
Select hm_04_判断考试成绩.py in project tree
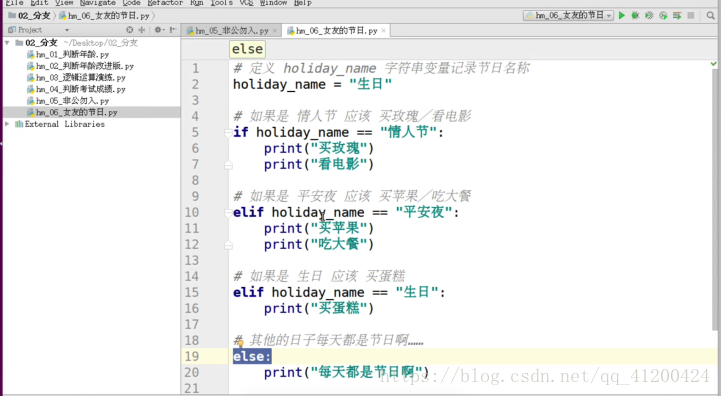76,89
